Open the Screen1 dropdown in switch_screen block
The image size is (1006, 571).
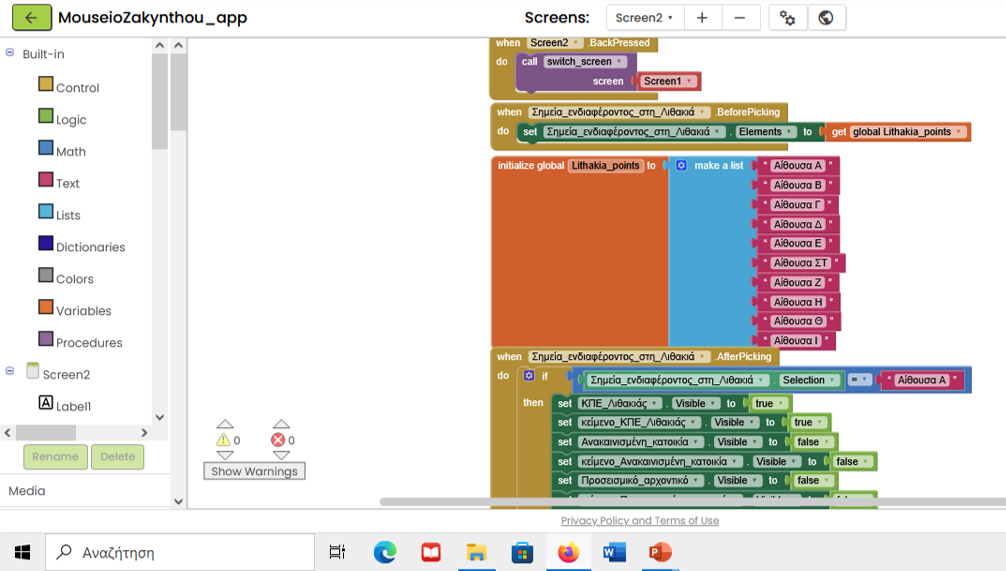tap(667, 81)
